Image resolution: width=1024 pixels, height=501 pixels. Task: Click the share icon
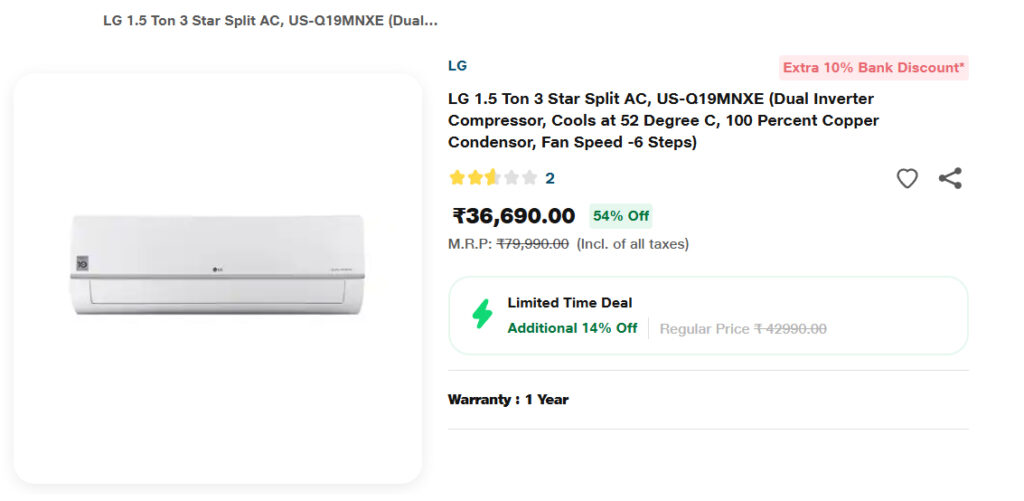(950, 179)
